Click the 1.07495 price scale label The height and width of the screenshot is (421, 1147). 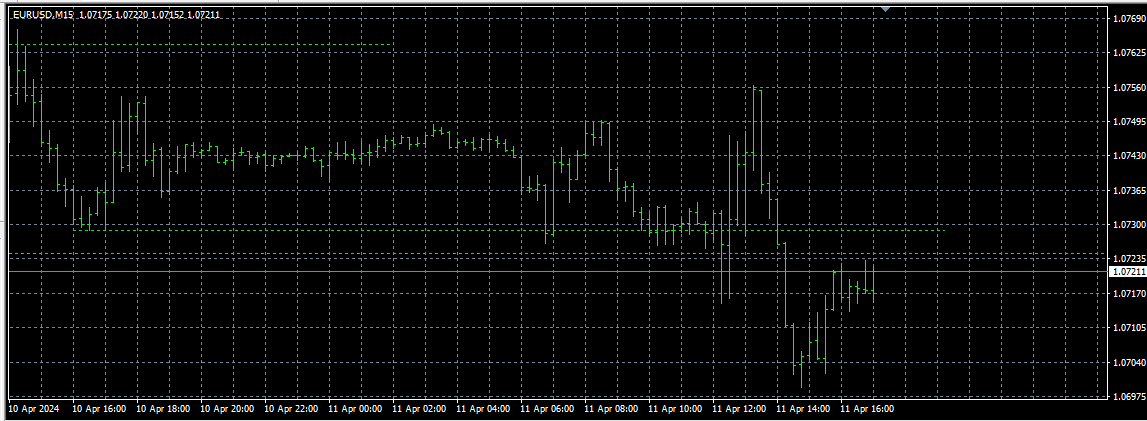pyautogui.click(x=1127, y=122)
